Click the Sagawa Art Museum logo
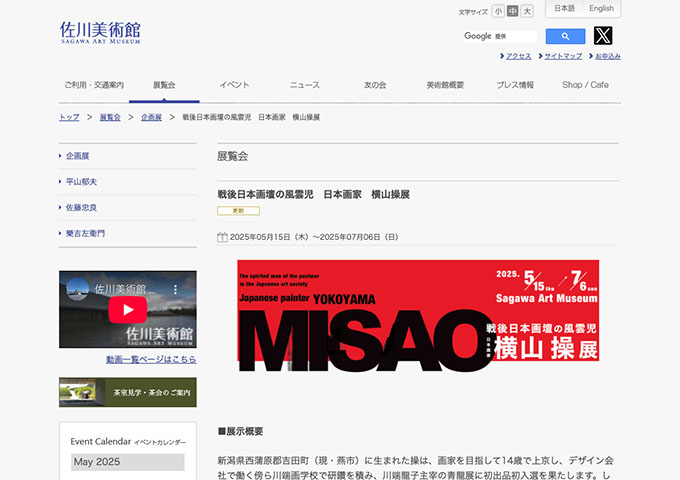The image size is (680, 480). (100, 32)
